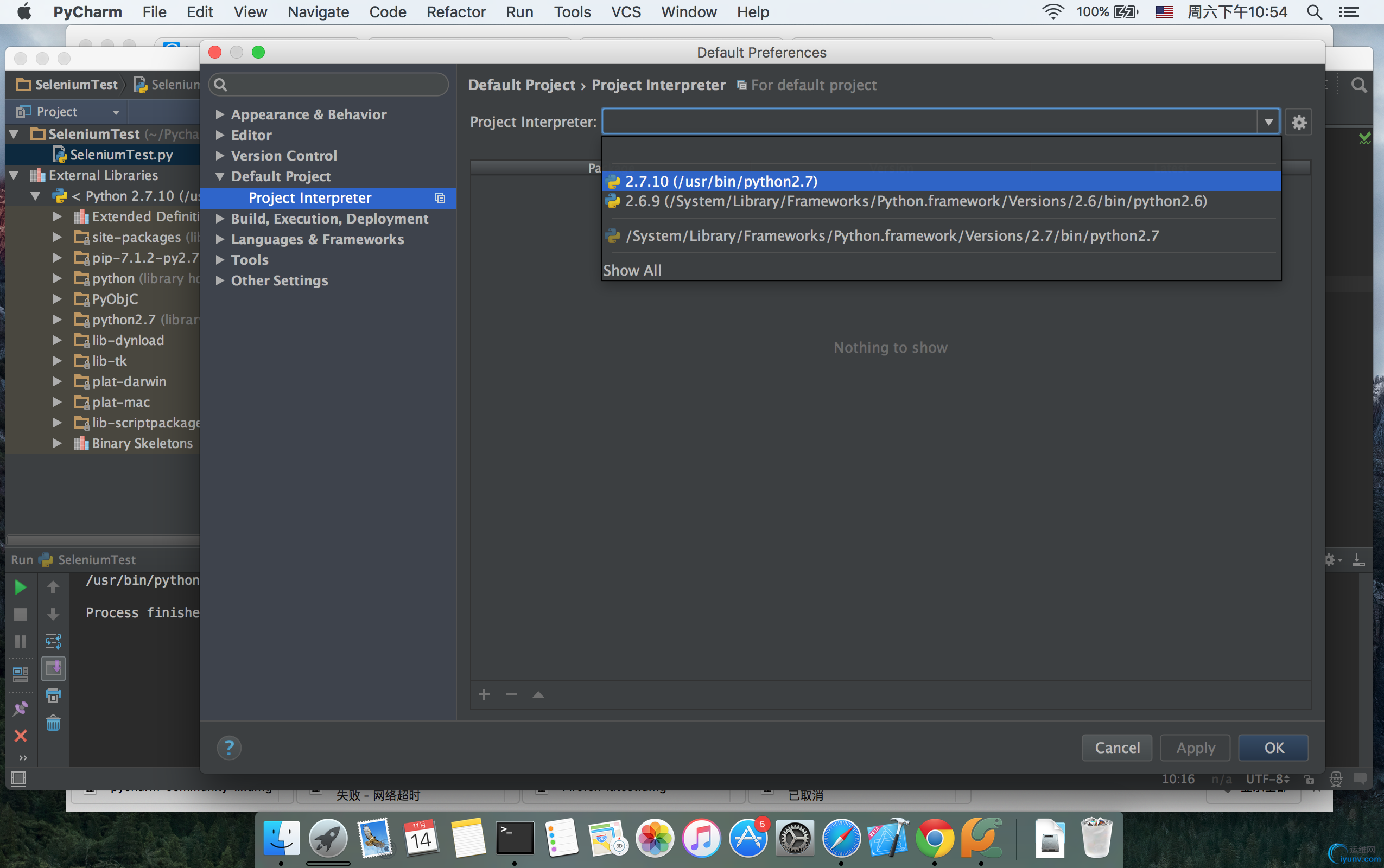Click the OK button
The image size is (1384, 868).
pos(1273,748)
